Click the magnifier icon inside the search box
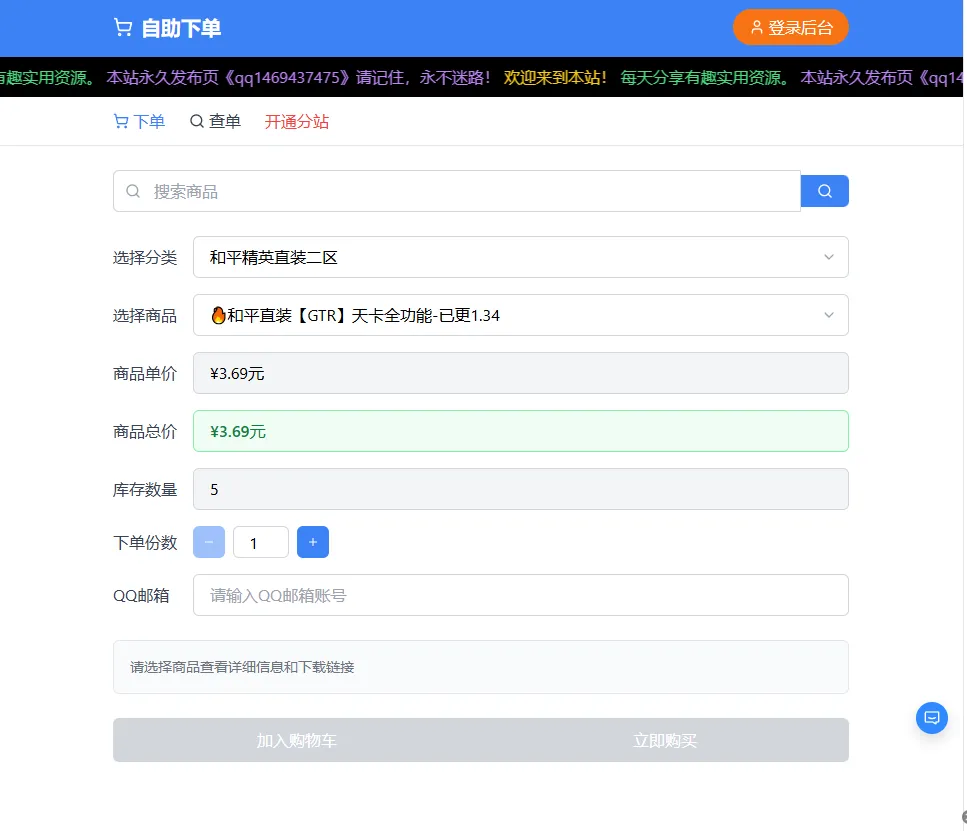Image resolution: width=967 pixels, height=831 pixels. pyautogui.click(x=132, y=190)
